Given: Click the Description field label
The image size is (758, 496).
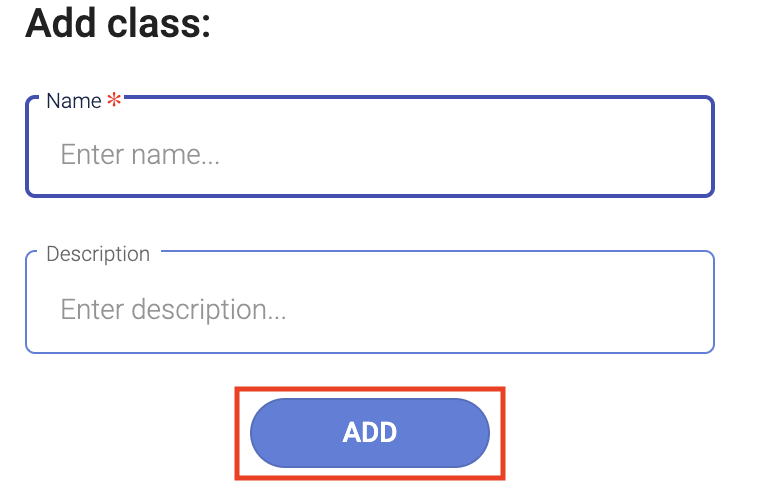Looking at the screenshot, I should point(98,254).
